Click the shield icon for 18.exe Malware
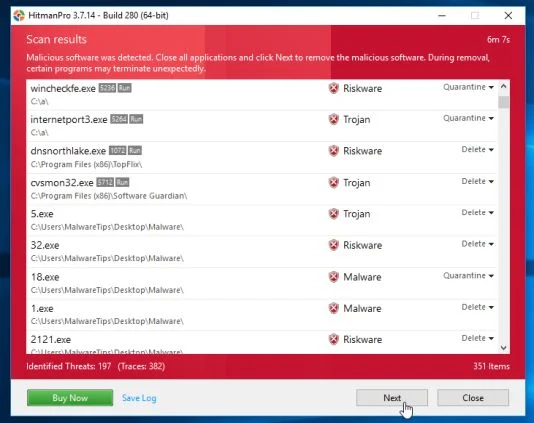The width and height of the screenshot is (534, 423). point(333,277)
